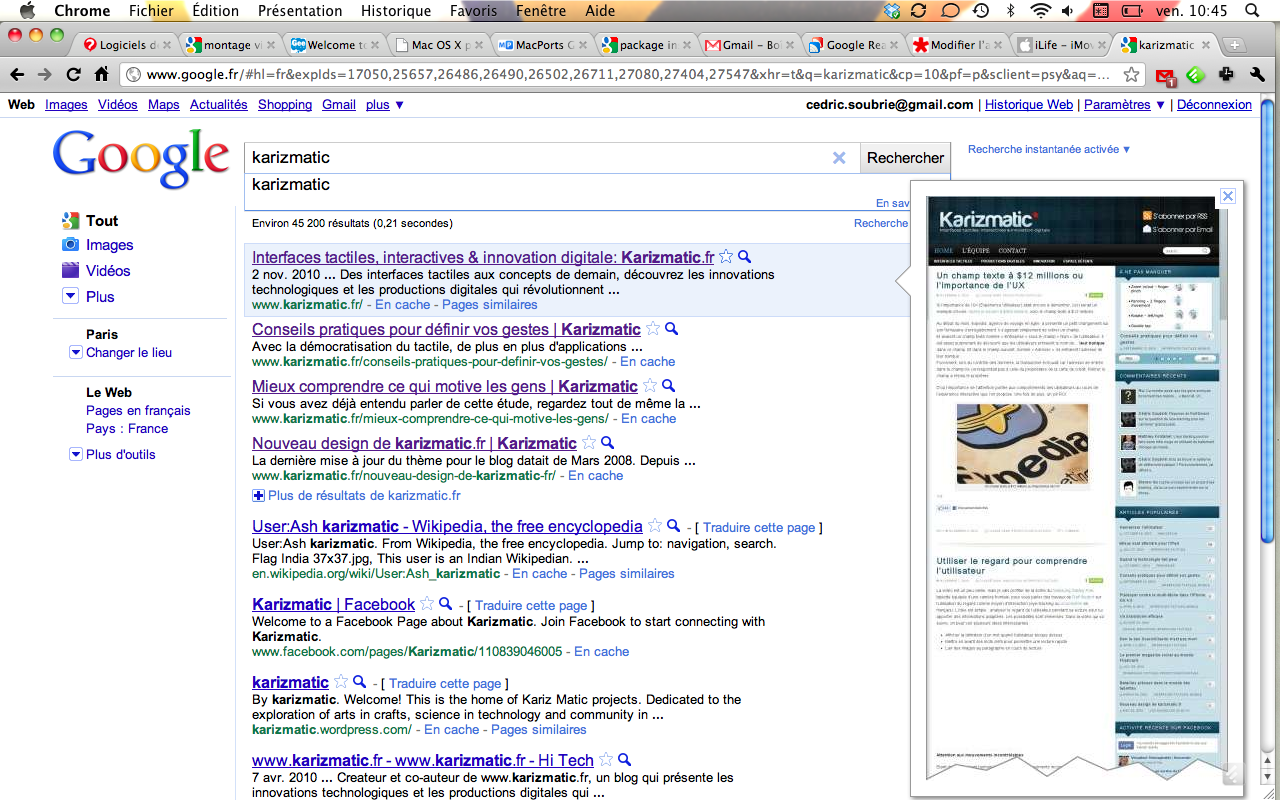1280x800 pixels.
Task: Open the Favoris menu
Action: tap(473, 11)
